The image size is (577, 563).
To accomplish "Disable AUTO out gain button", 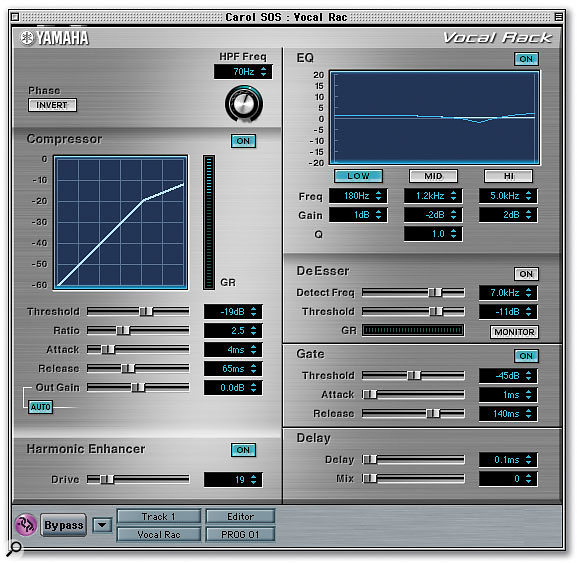I will [40, 407].
